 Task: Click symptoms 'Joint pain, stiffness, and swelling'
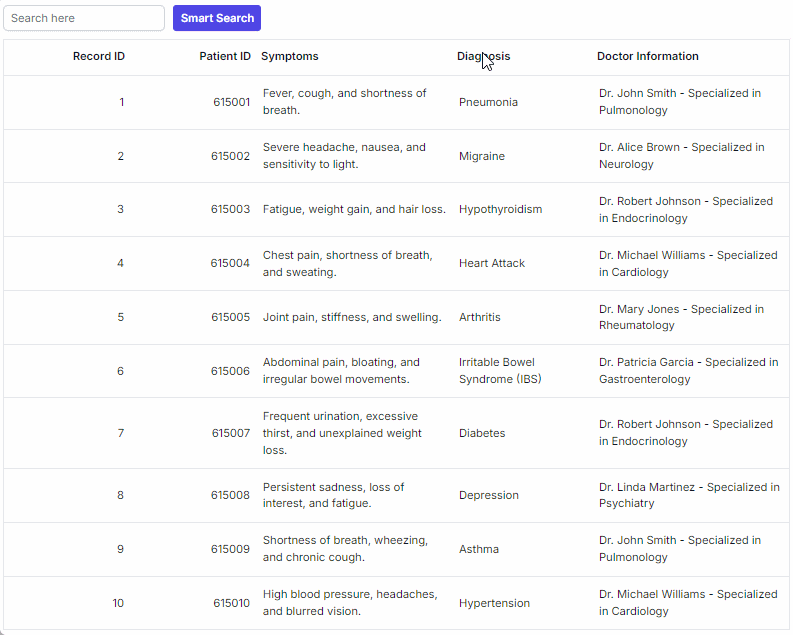click(352, 317)
